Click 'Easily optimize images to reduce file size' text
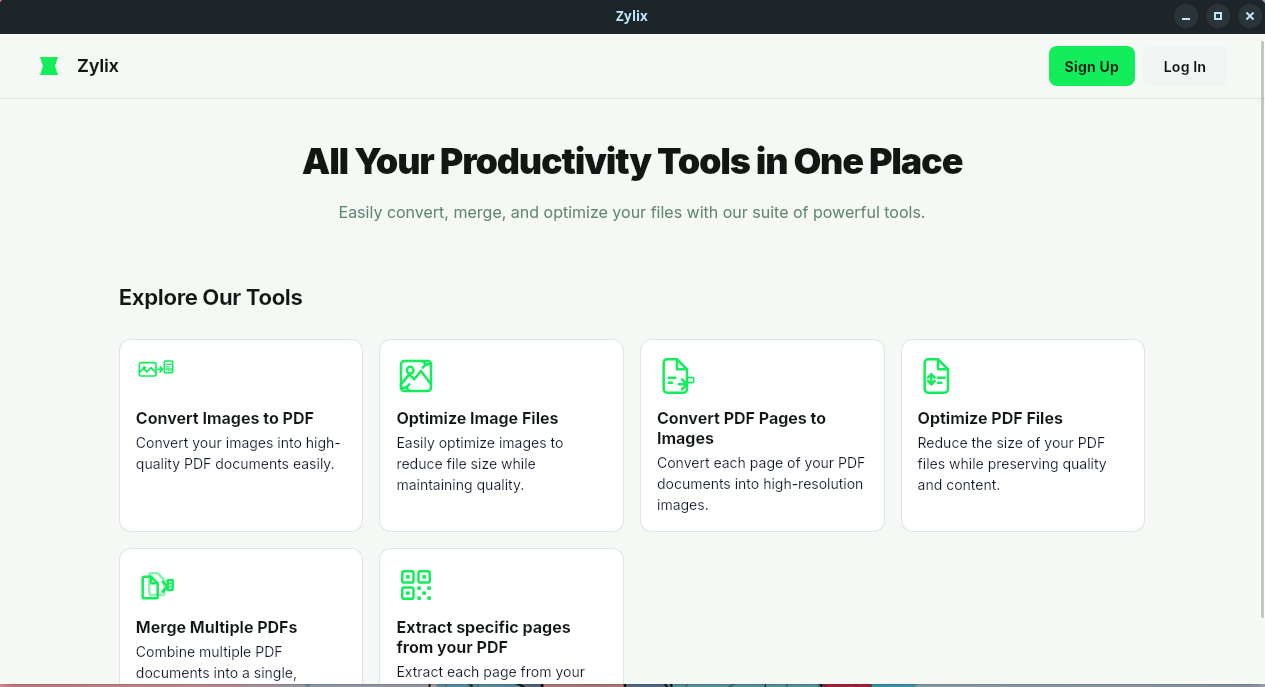The height and width of the screenshot is (687, 1265). pyautogui.click(x=480, y=464)
